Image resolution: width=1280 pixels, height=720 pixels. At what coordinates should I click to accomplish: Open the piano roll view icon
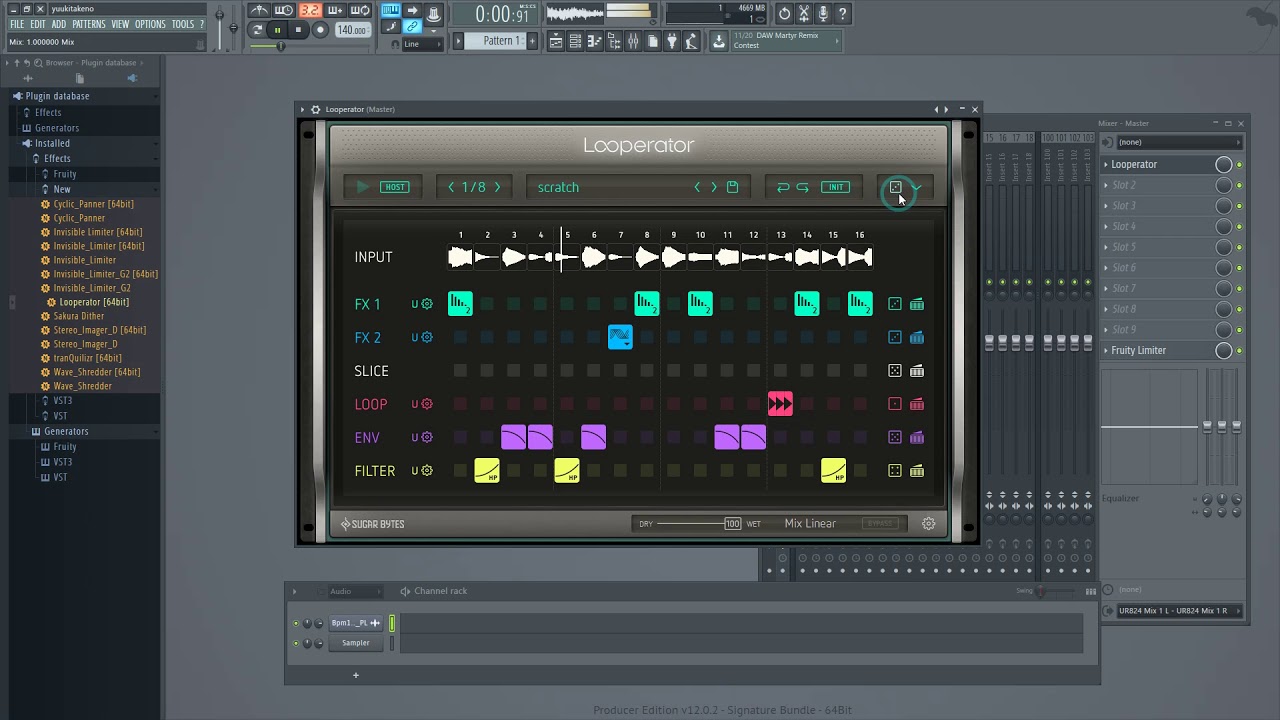(x=594, y=41)
